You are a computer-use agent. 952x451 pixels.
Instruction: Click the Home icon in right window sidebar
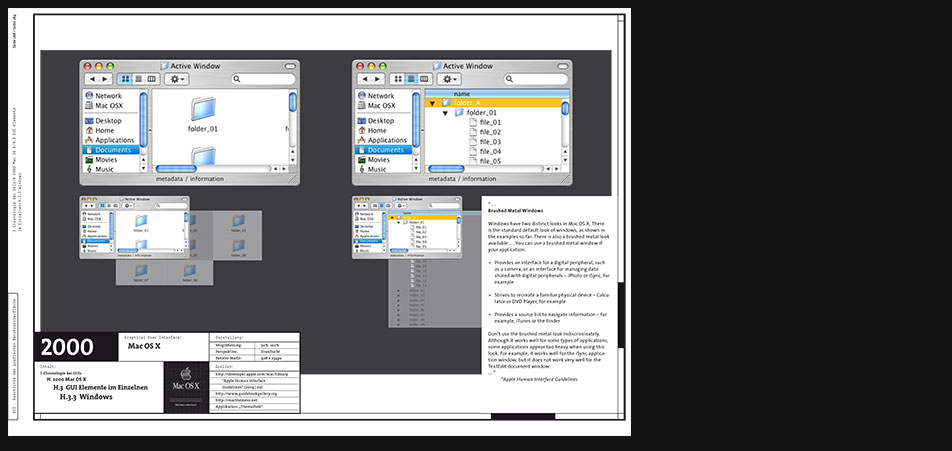(x=360, y=131)
